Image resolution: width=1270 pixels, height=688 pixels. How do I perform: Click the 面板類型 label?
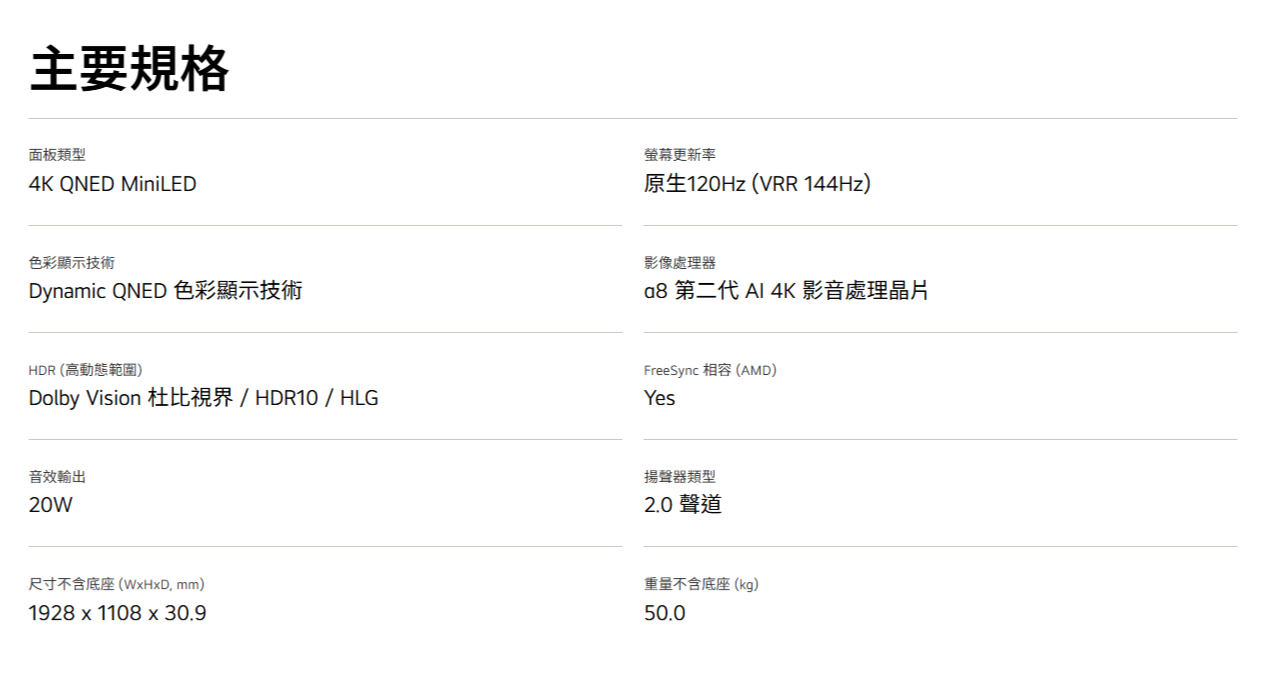pyautogui.click(x=57, y=155)
